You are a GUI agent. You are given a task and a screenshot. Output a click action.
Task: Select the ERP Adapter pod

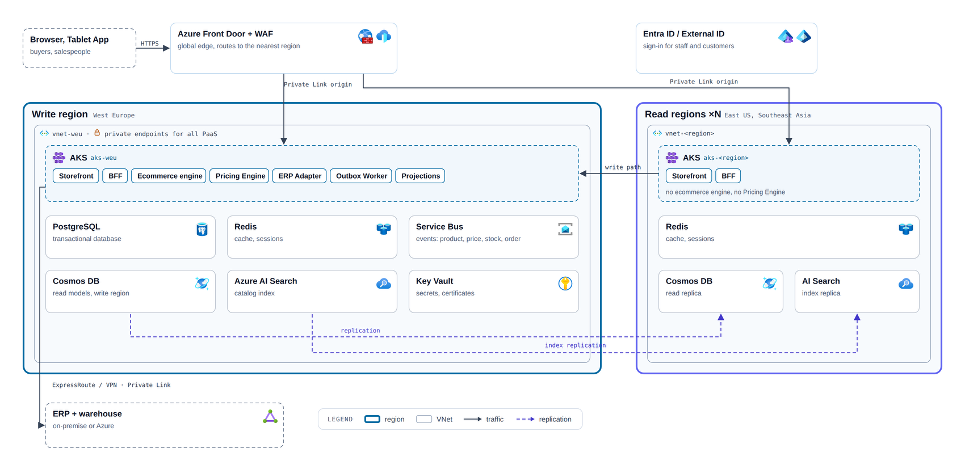300,176
